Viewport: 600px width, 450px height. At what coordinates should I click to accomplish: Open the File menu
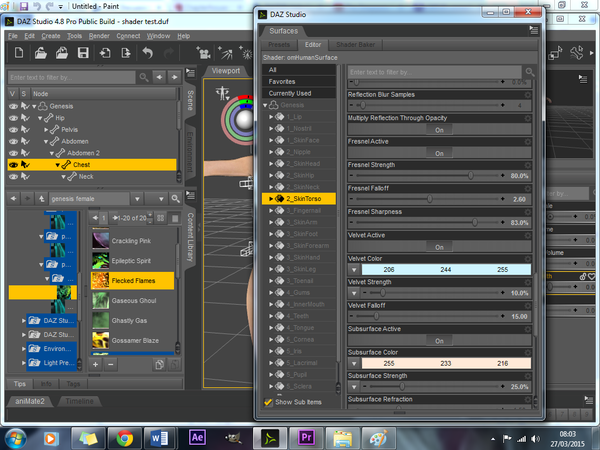pyautogui.click(x=13, y=36)
